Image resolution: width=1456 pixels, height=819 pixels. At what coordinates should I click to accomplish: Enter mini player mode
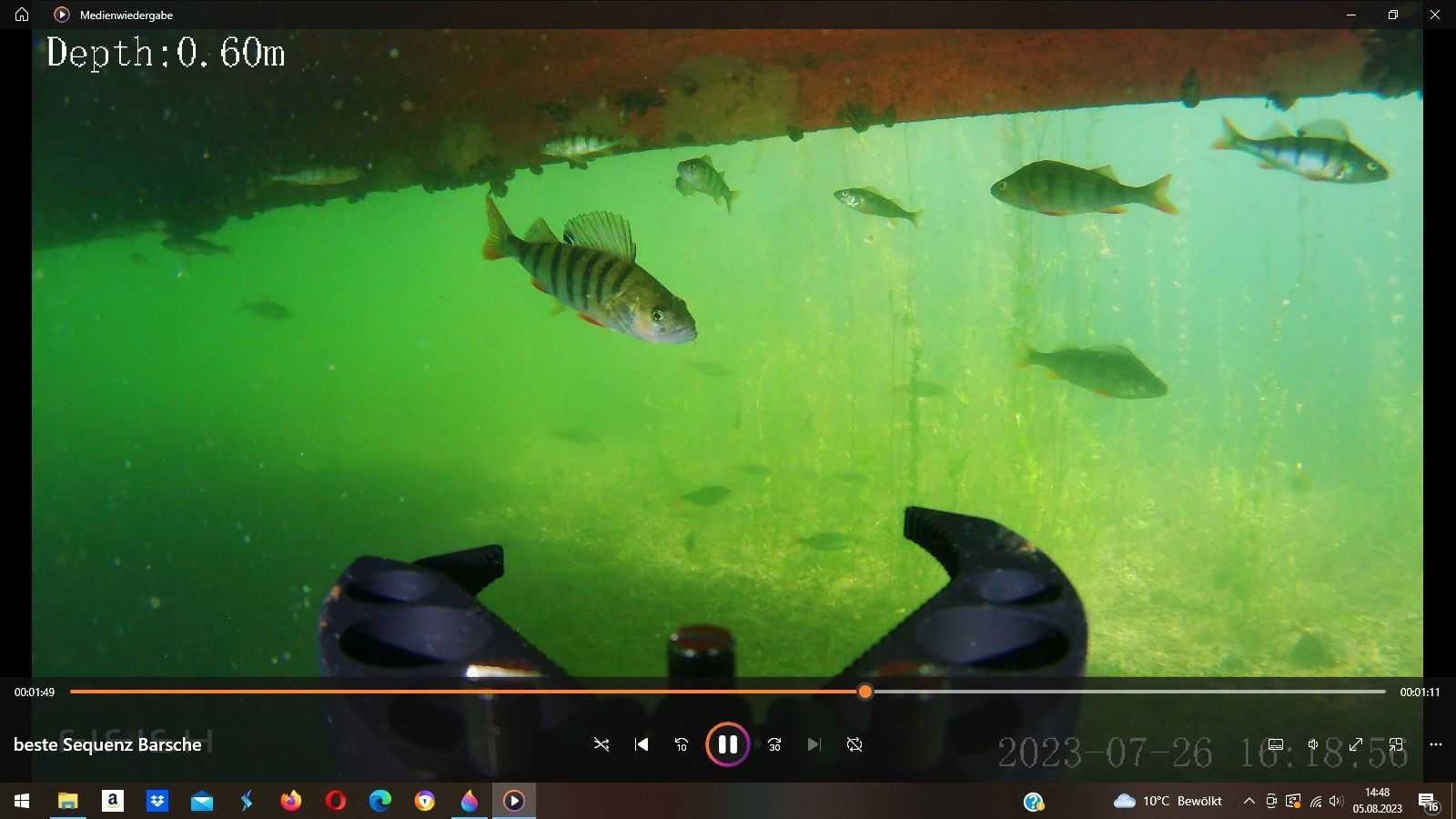tap(1396, 744)
